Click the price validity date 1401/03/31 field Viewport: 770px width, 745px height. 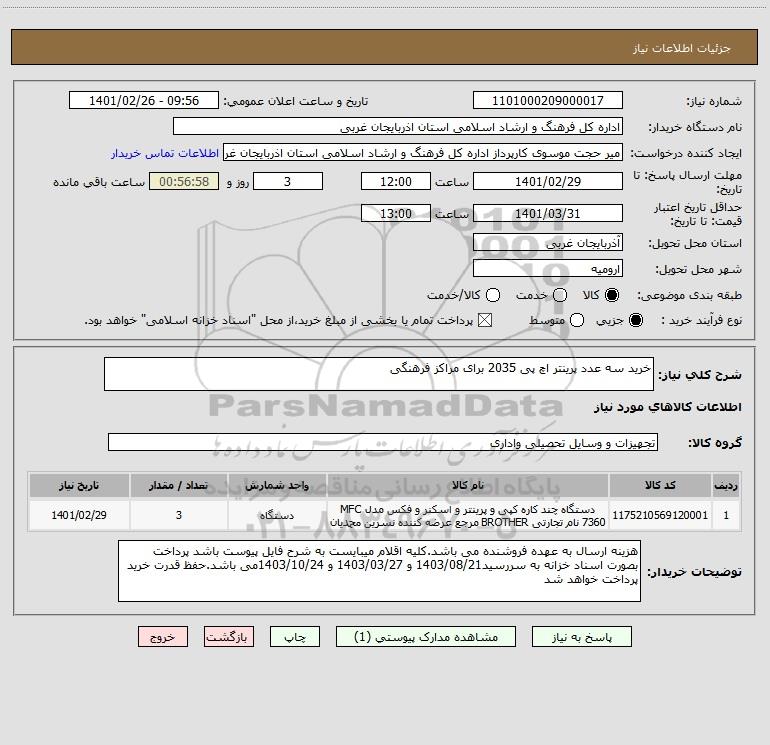point(548,213)
